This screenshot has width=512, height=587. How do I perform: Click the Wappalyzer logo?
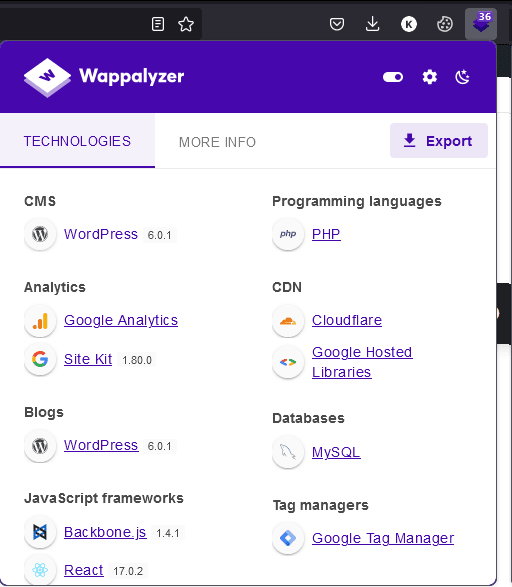[104, 77]
